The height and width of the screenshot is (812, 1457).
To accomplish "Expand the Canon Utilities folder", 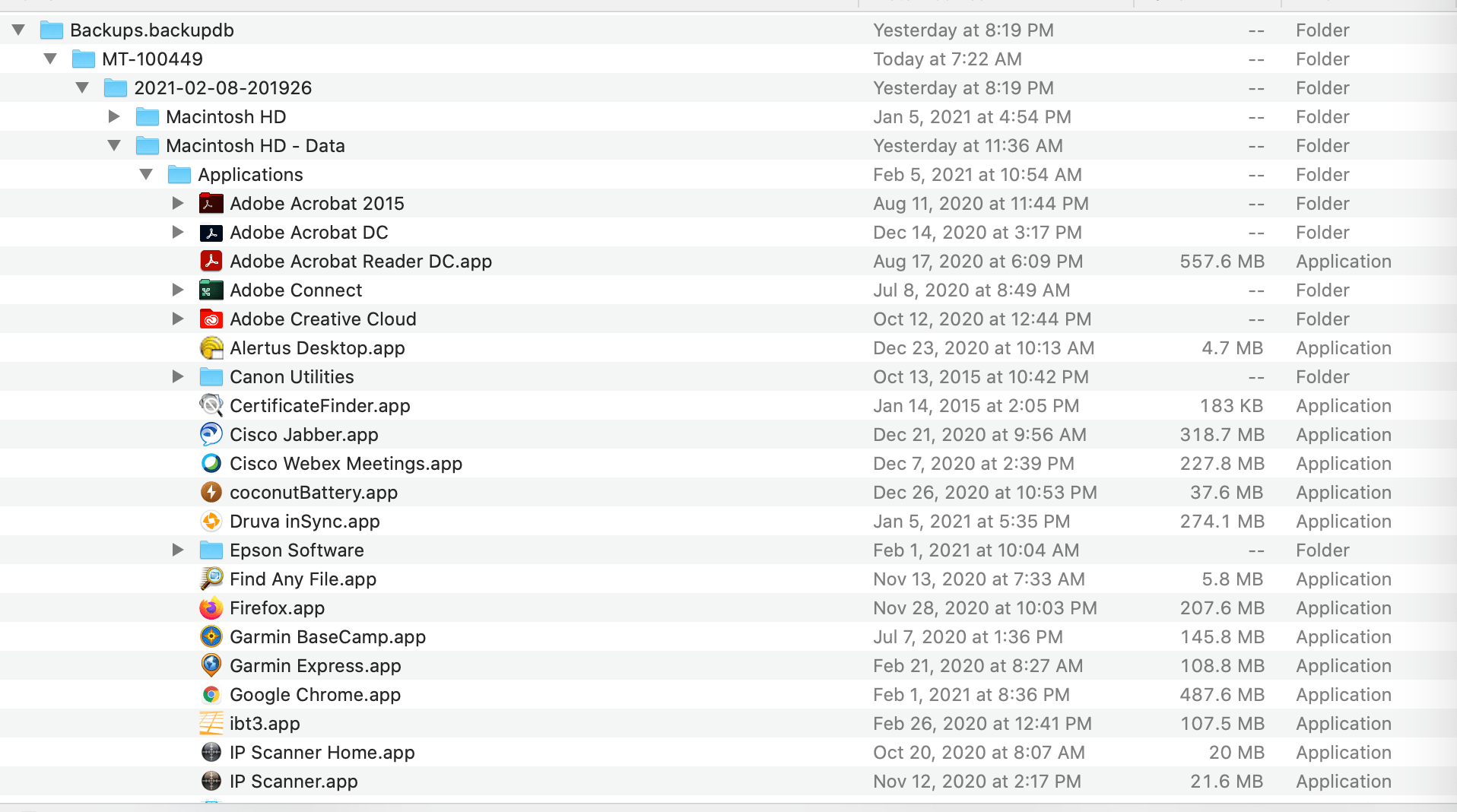I will pos(177,376).
